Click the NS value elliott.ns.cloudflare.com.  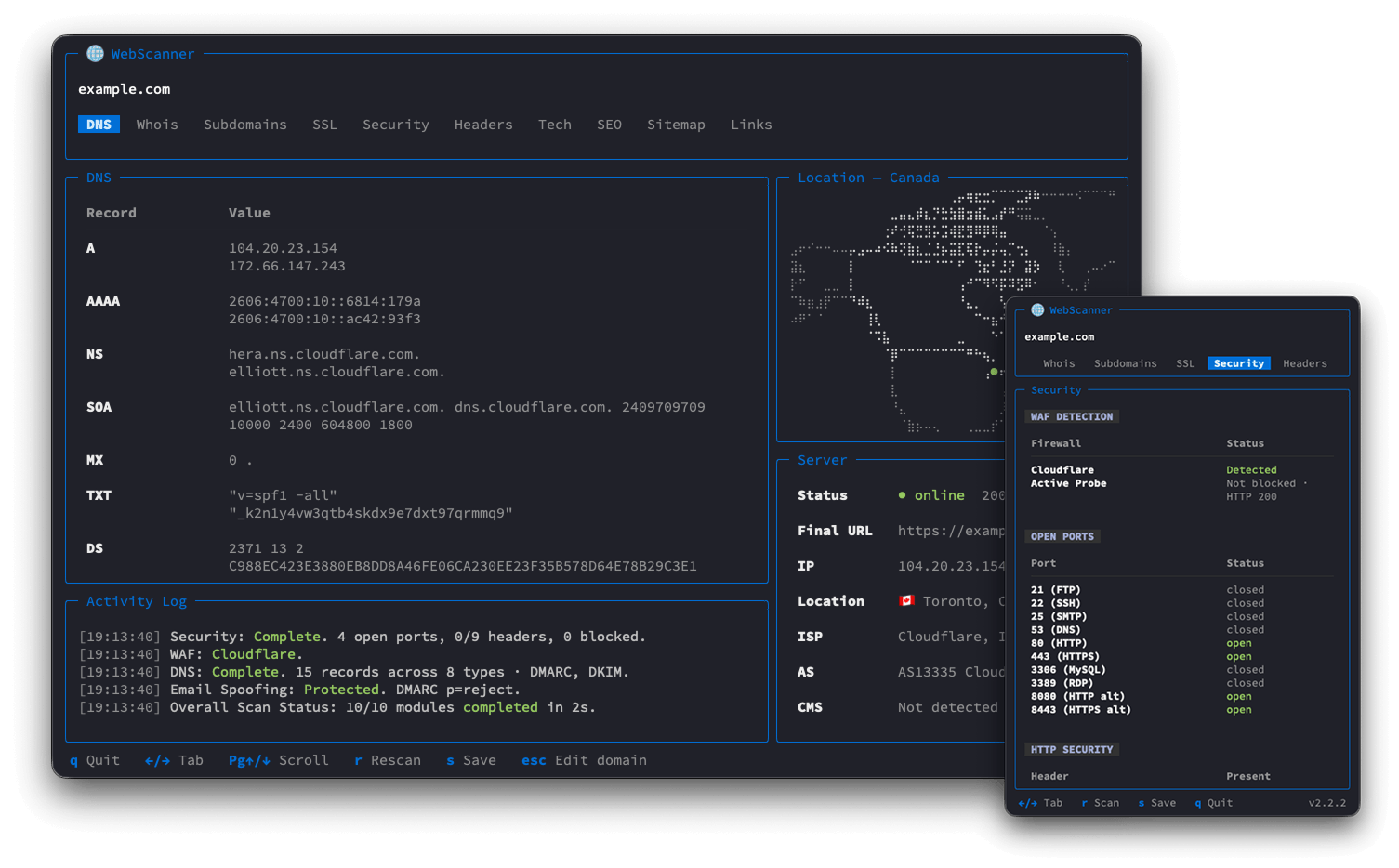[x=337, y=372]
